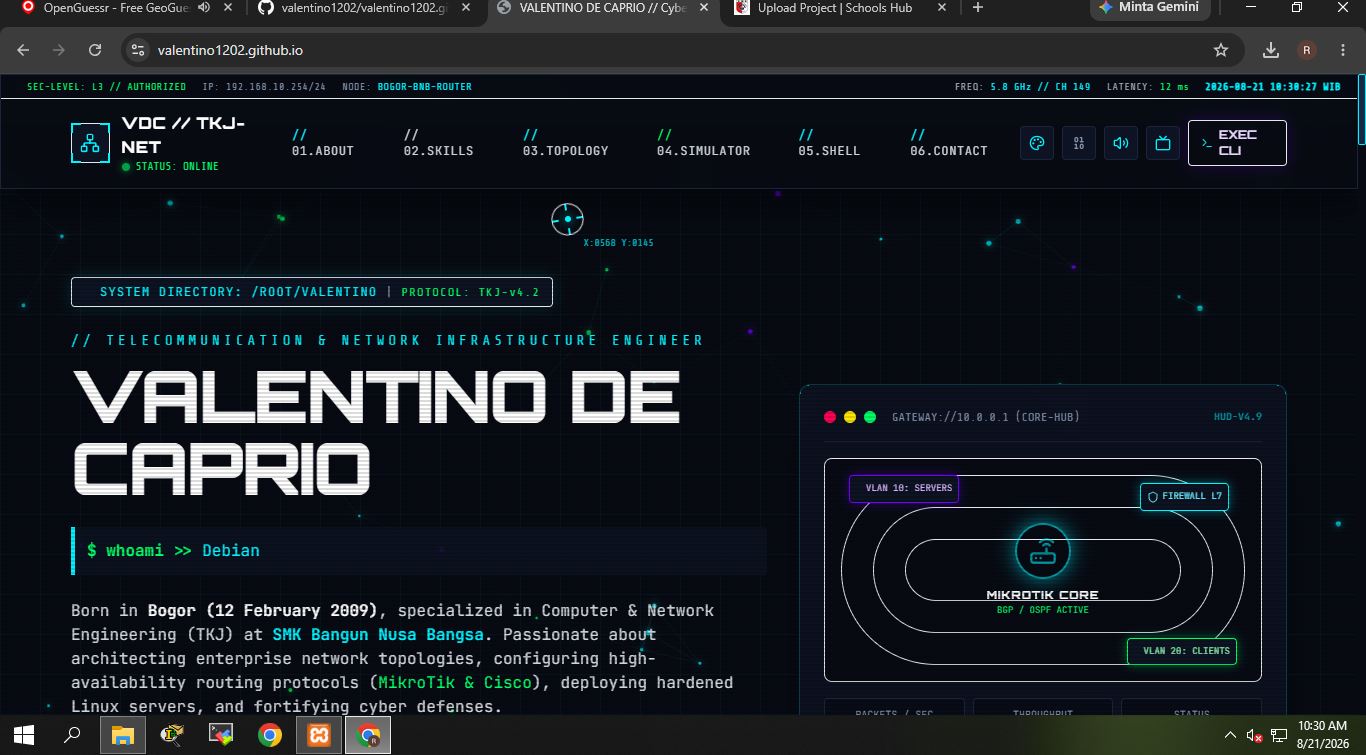The height and width of the screenshot is (755, 1366).
Task: Open XAMPP from the taskbar
Action: point(319,735)
